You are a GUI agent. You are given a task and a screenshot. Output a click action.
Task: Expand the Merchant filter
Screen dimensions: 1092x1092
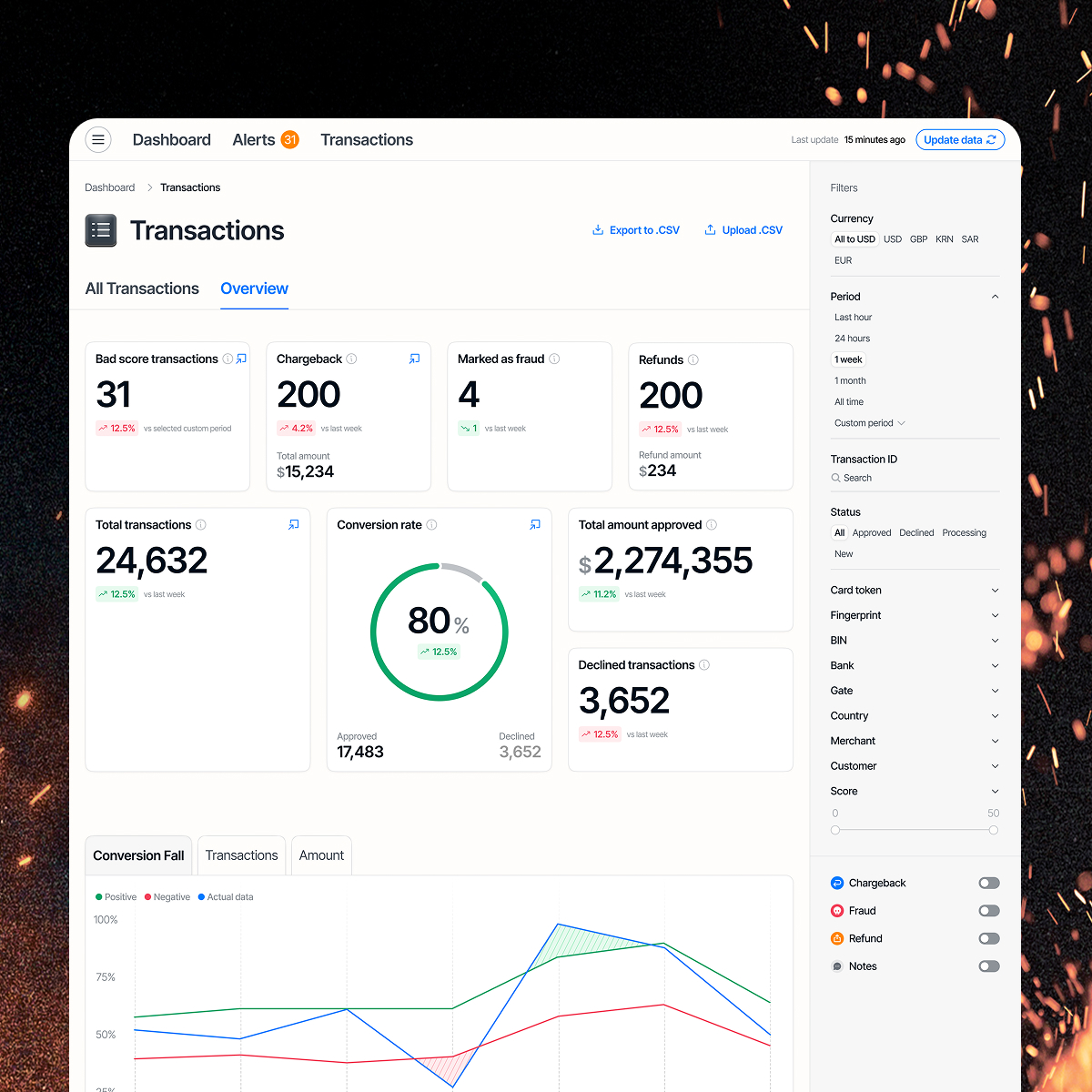(x=915, y=741)
